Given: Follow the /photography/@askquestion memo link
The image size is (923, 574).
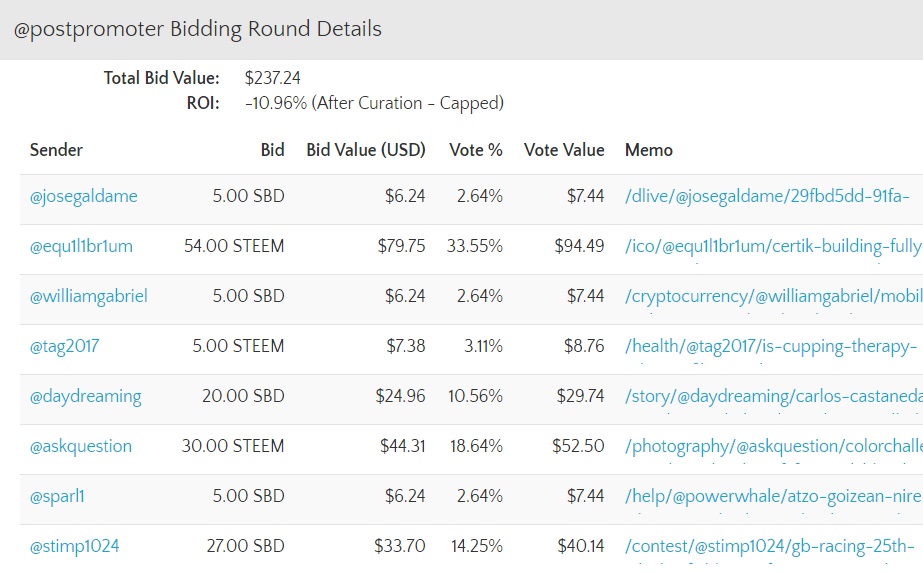Looking at the screenshot, I should click(772, 446).
